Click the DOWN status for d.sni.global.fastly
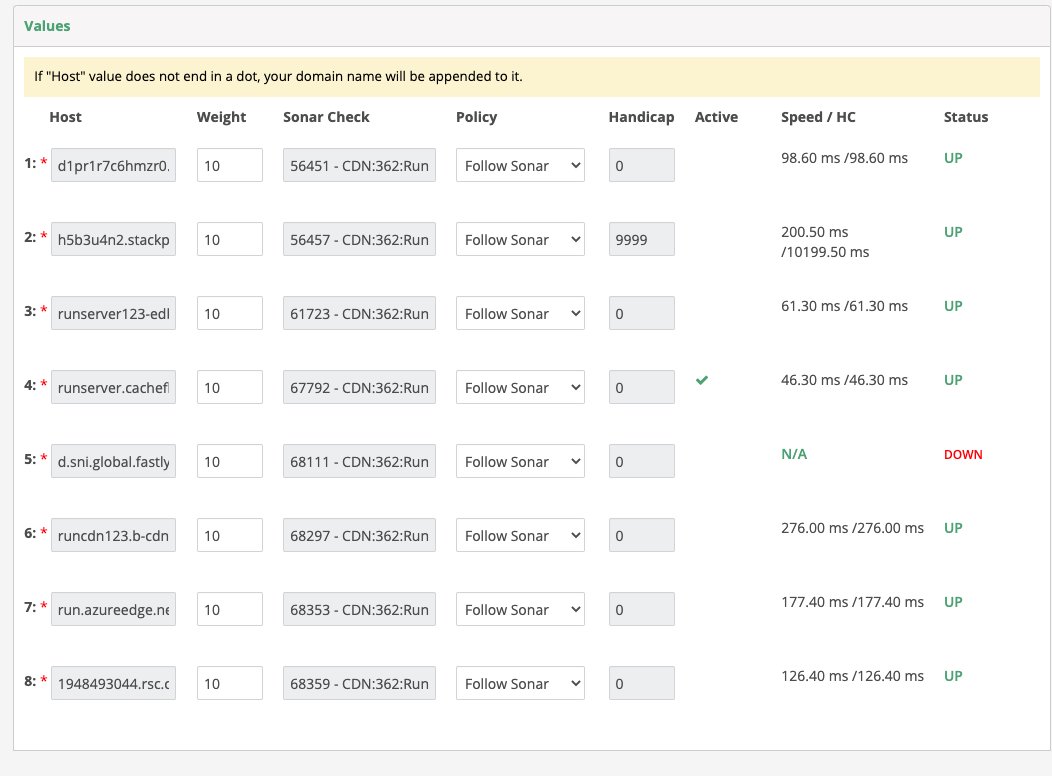Viewport: 1052px width, 780px height. 962,454
